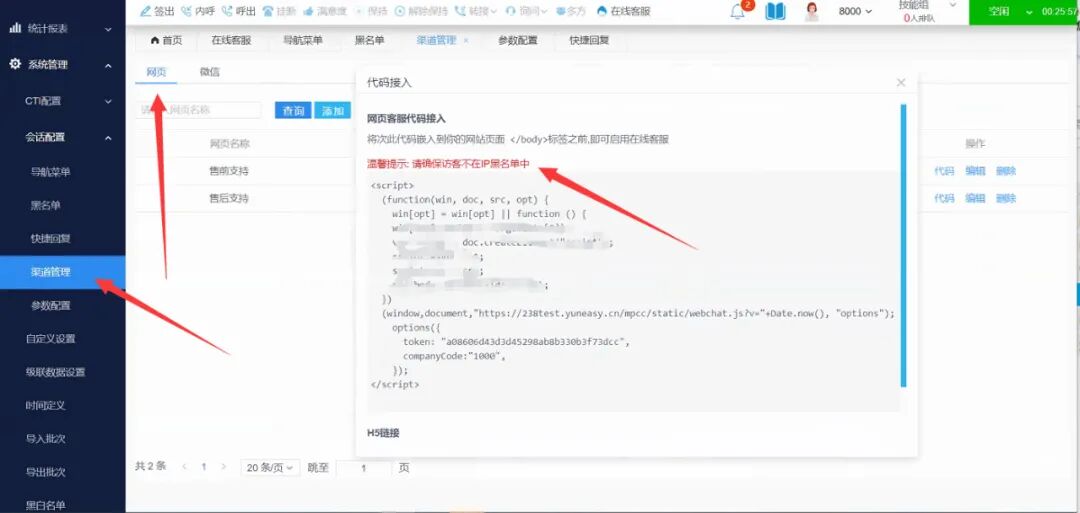
Task: Open 参数配置 in the sidebar
Action: [x=50, y=305]
